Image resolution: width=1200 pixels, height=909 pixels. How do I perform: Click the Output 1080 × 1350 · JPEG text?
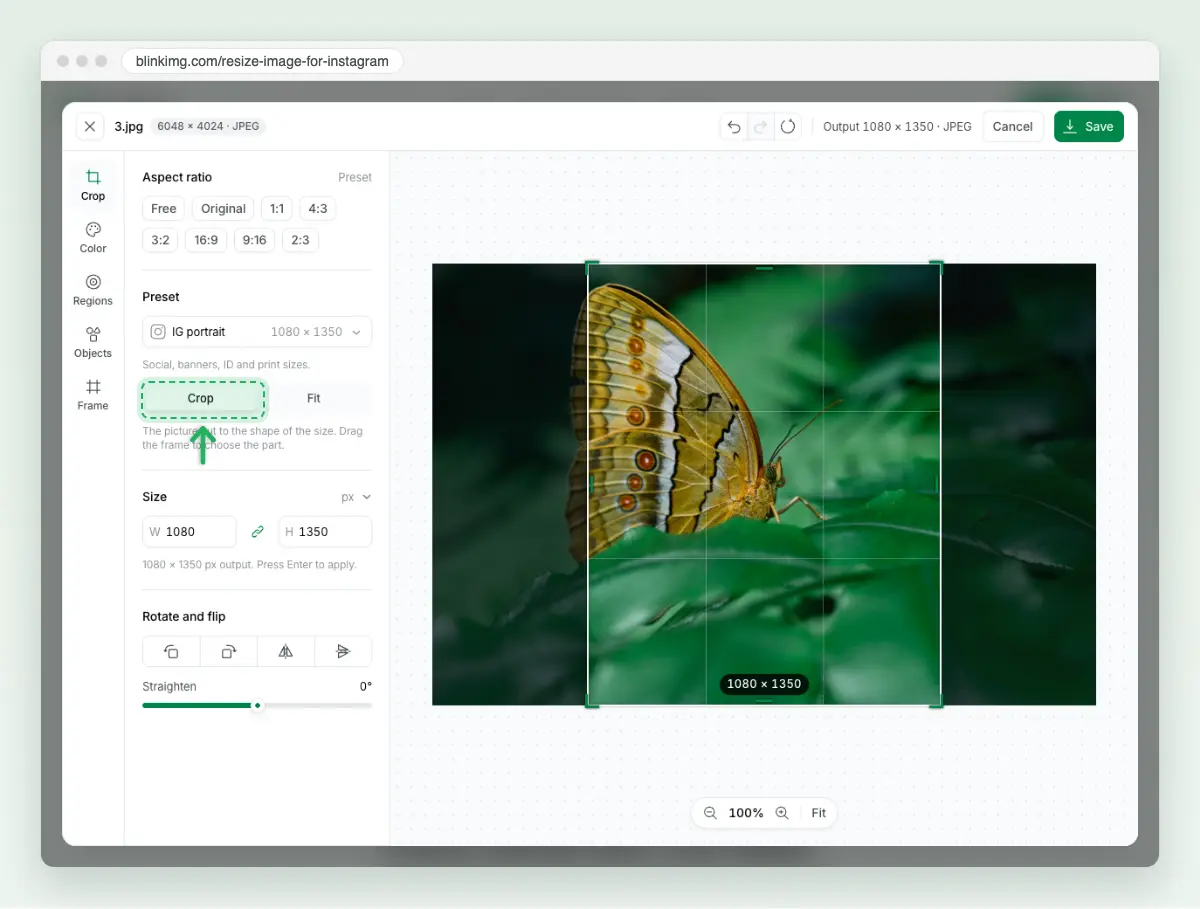coord(897,127)
